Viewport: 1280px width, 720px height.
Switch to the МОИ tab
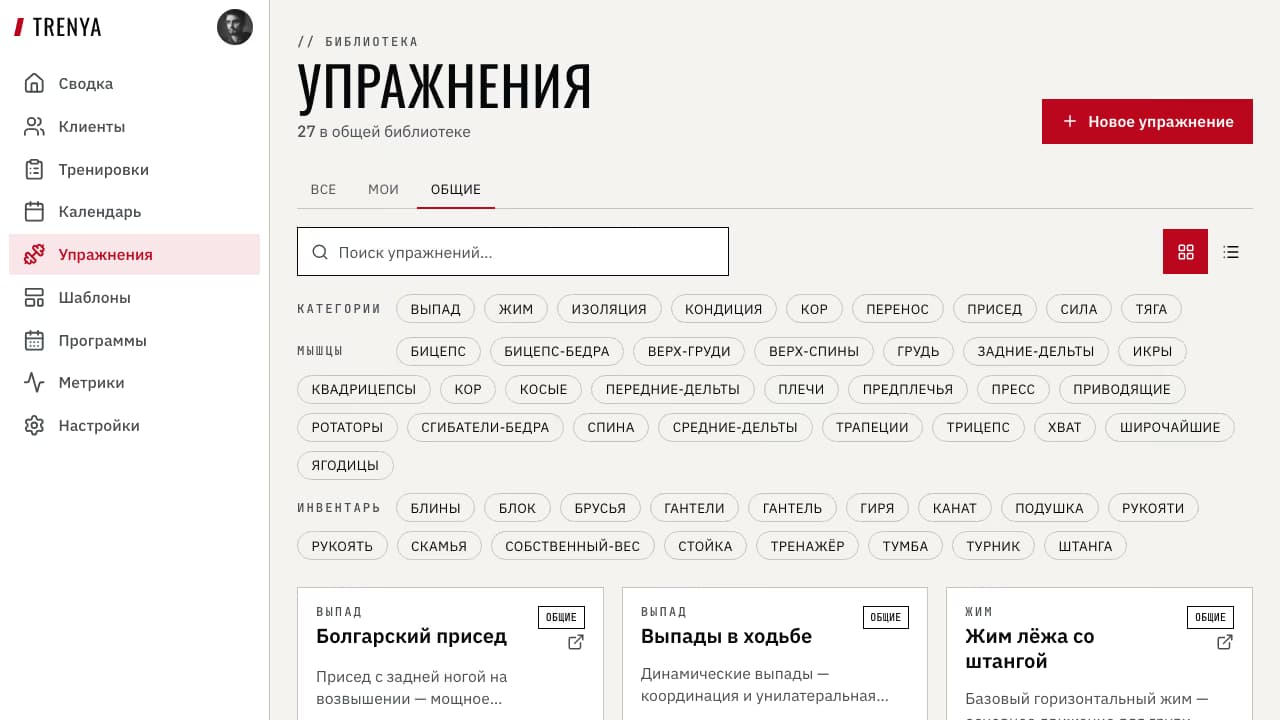coord(383,189)
